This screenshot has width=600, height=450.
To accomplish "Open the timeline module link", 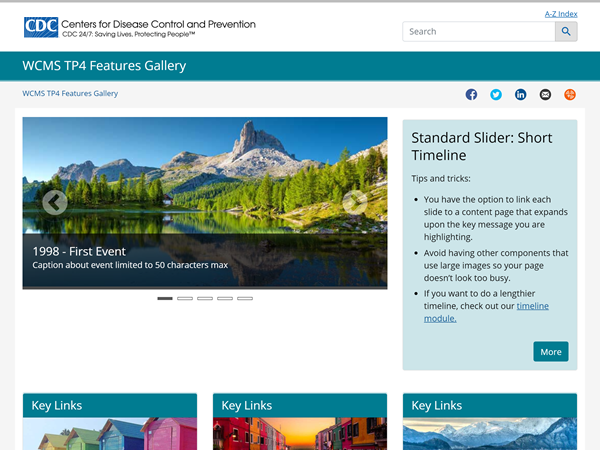I will 486,312.
